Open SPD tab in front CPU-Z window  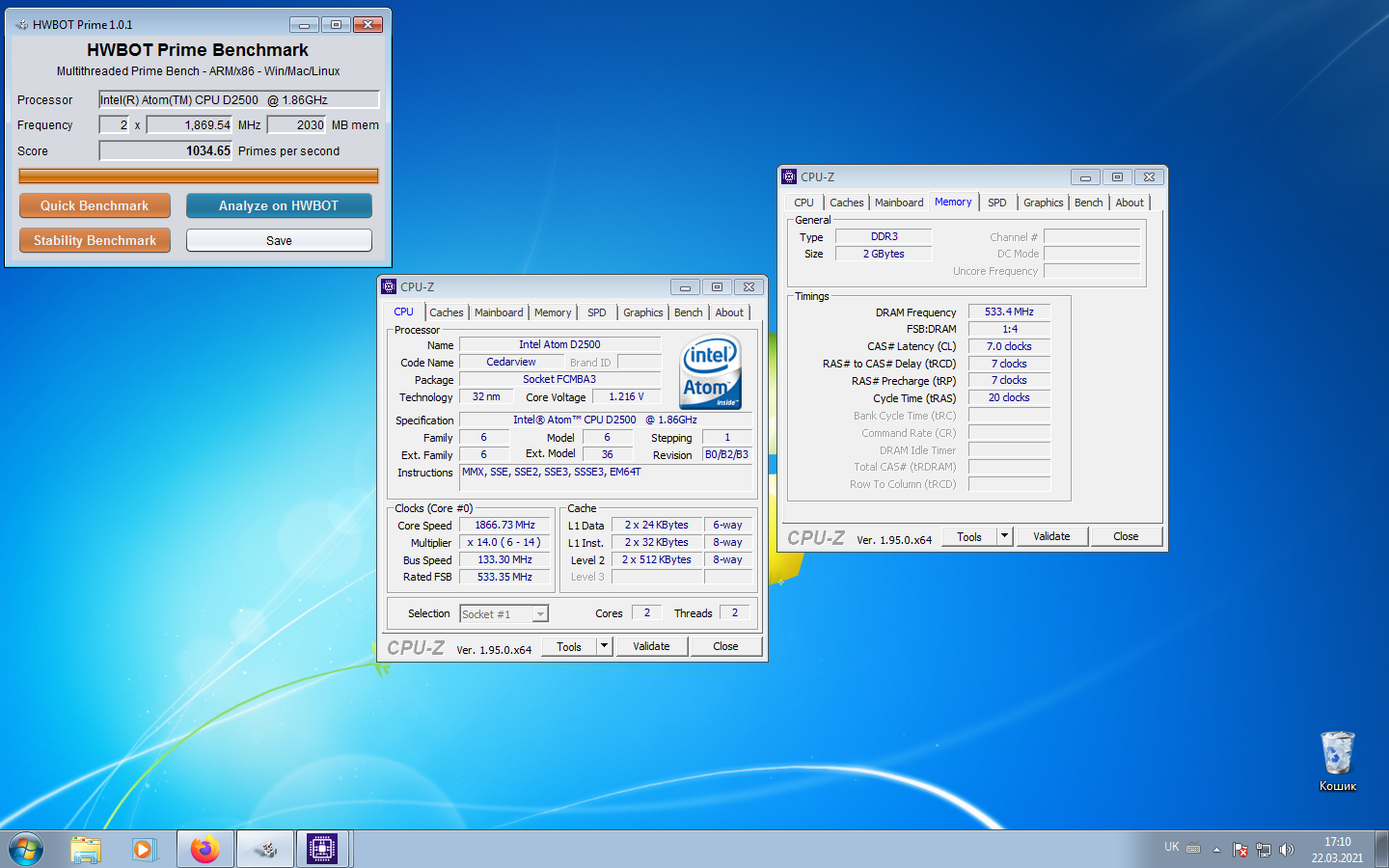pos(597,312)
